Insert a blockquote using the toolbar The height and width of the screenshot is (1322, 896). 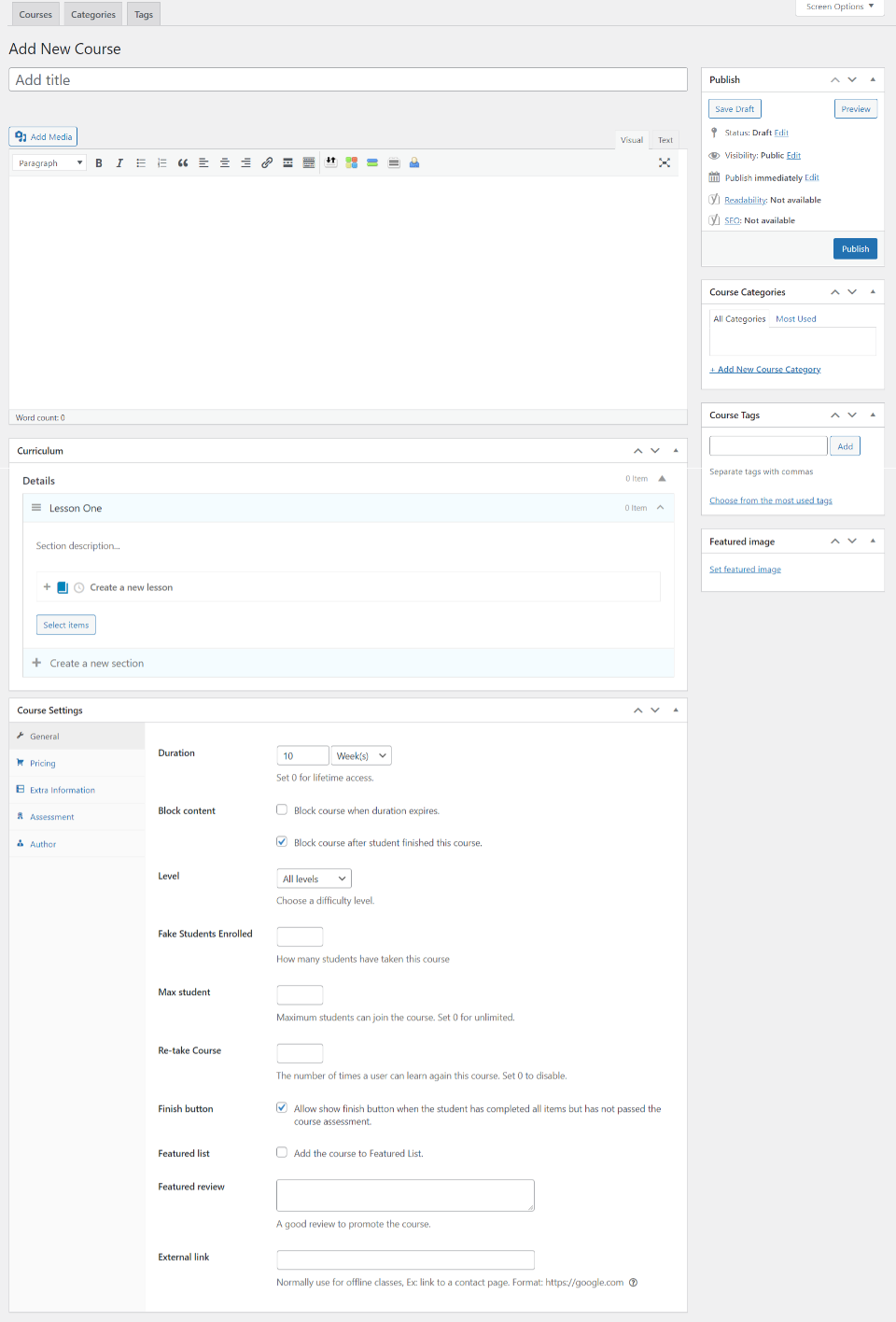point(183,163)
